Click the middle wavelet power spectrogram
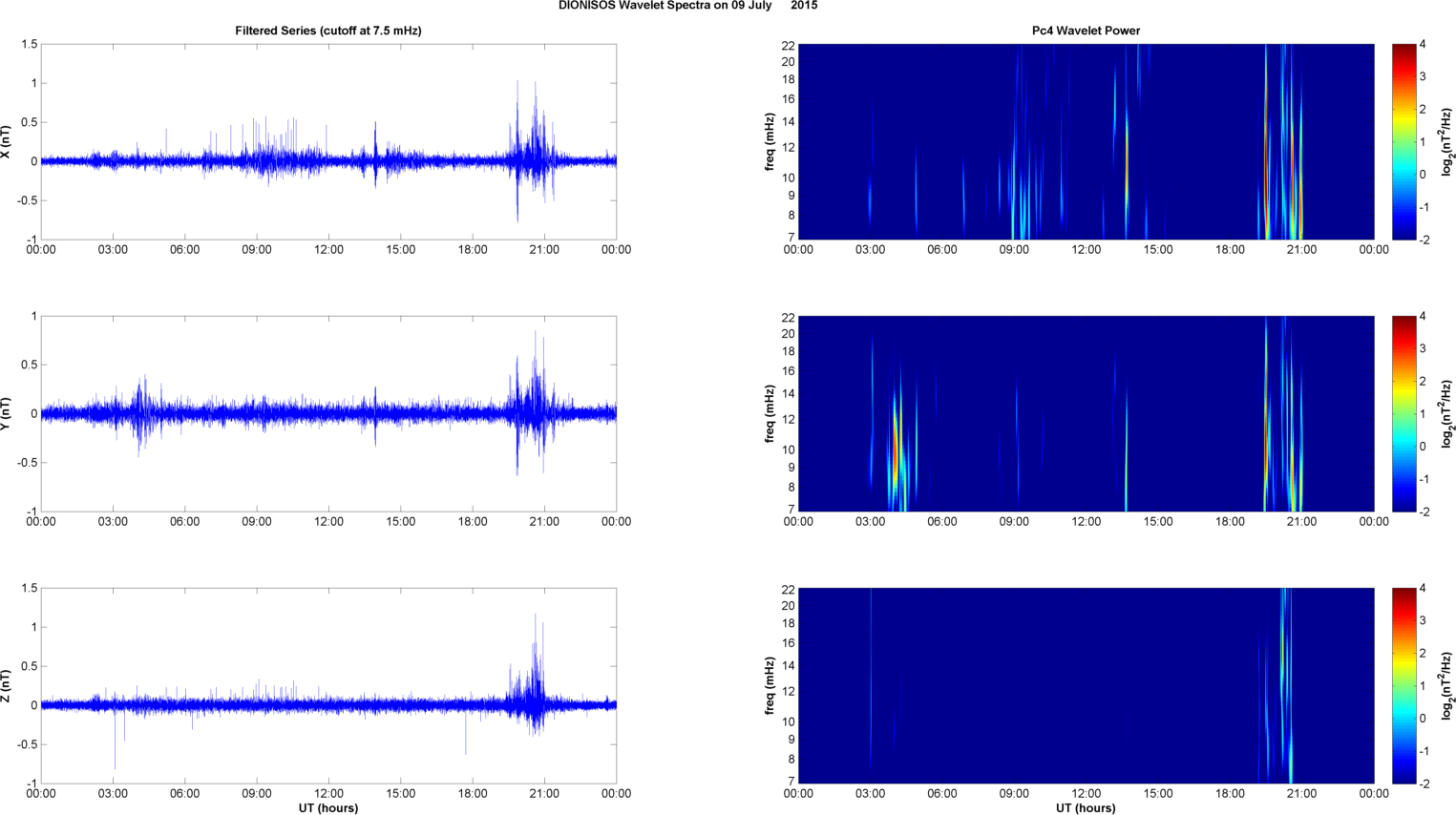 click(1086, 414)
